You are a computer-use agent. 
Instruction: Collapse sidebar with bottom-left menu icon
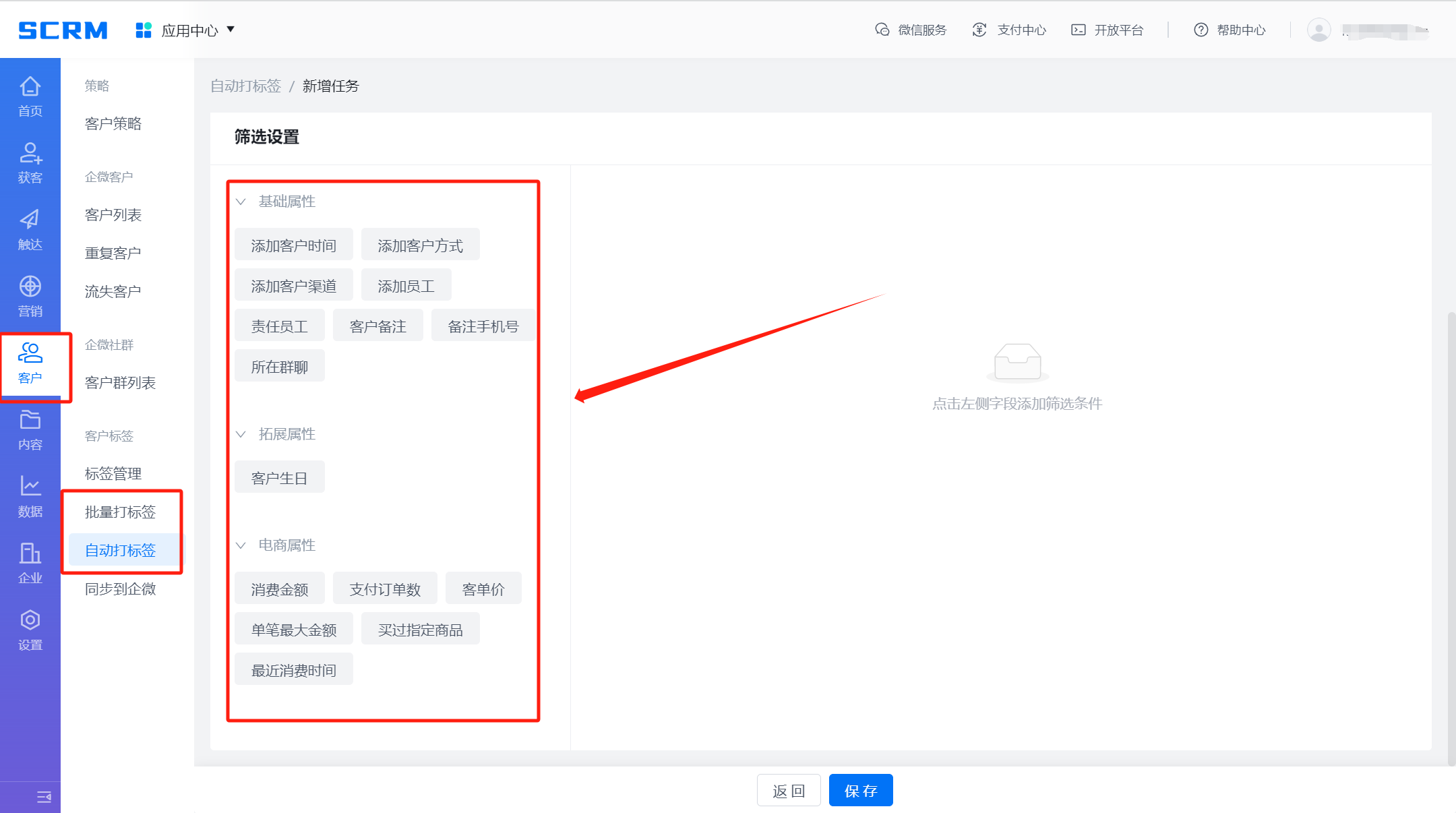click(44, 797)
